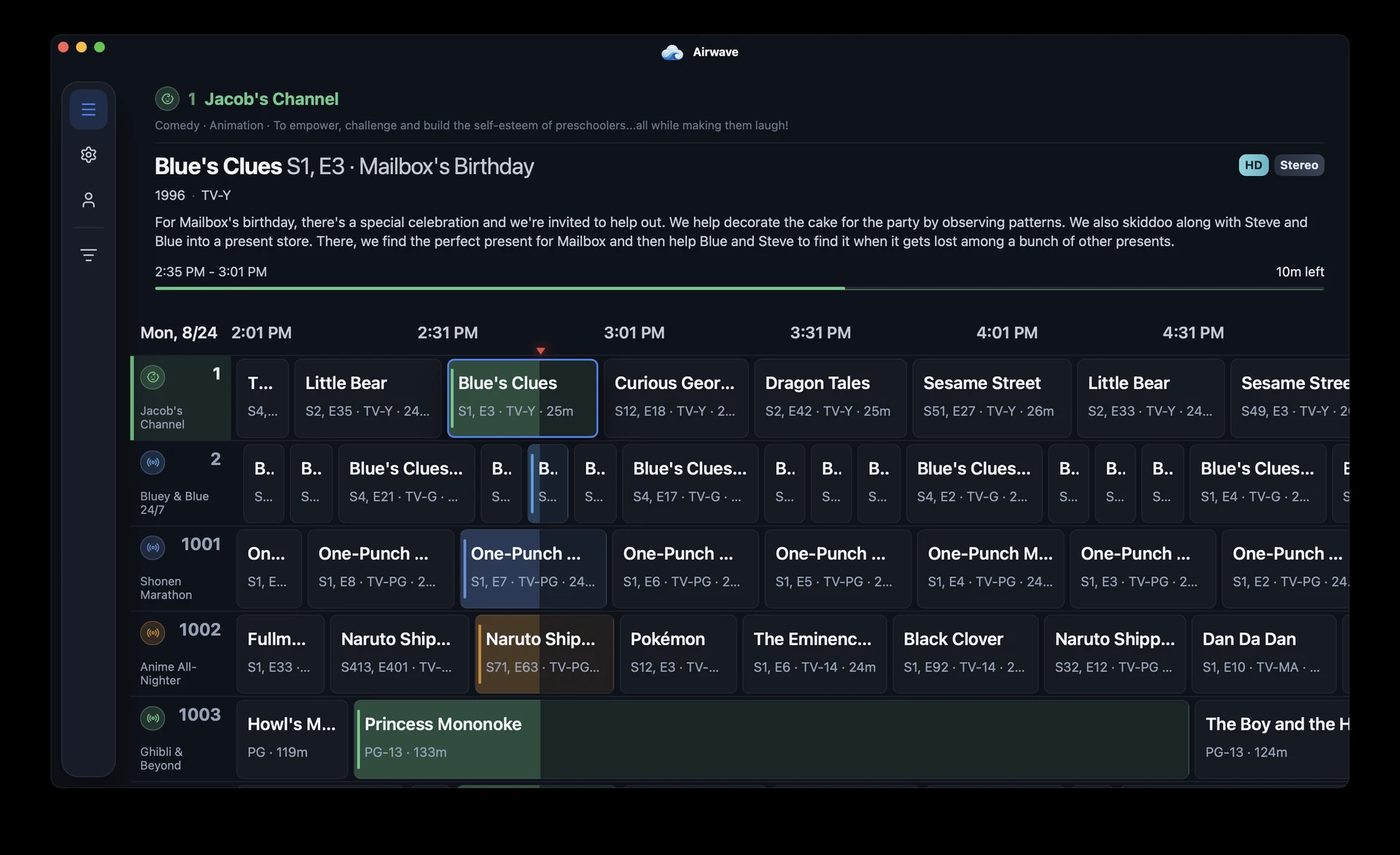Click the Airwave cloud logo in title bar
The height and width of the screenshot is (855, 1400).
672,53
